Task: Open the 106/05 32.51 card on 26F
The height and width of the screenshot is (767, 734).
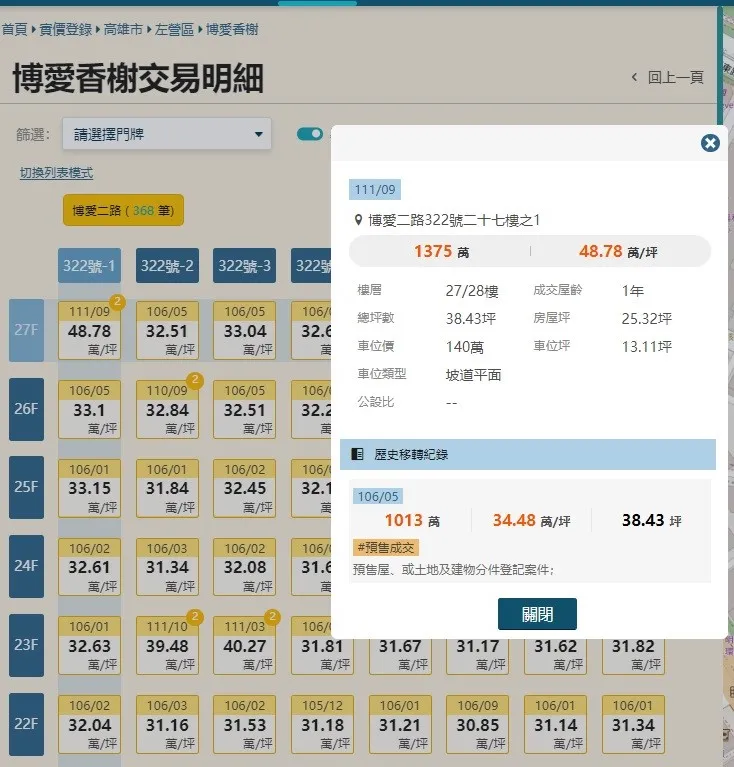Action: [x=245, y=409]
